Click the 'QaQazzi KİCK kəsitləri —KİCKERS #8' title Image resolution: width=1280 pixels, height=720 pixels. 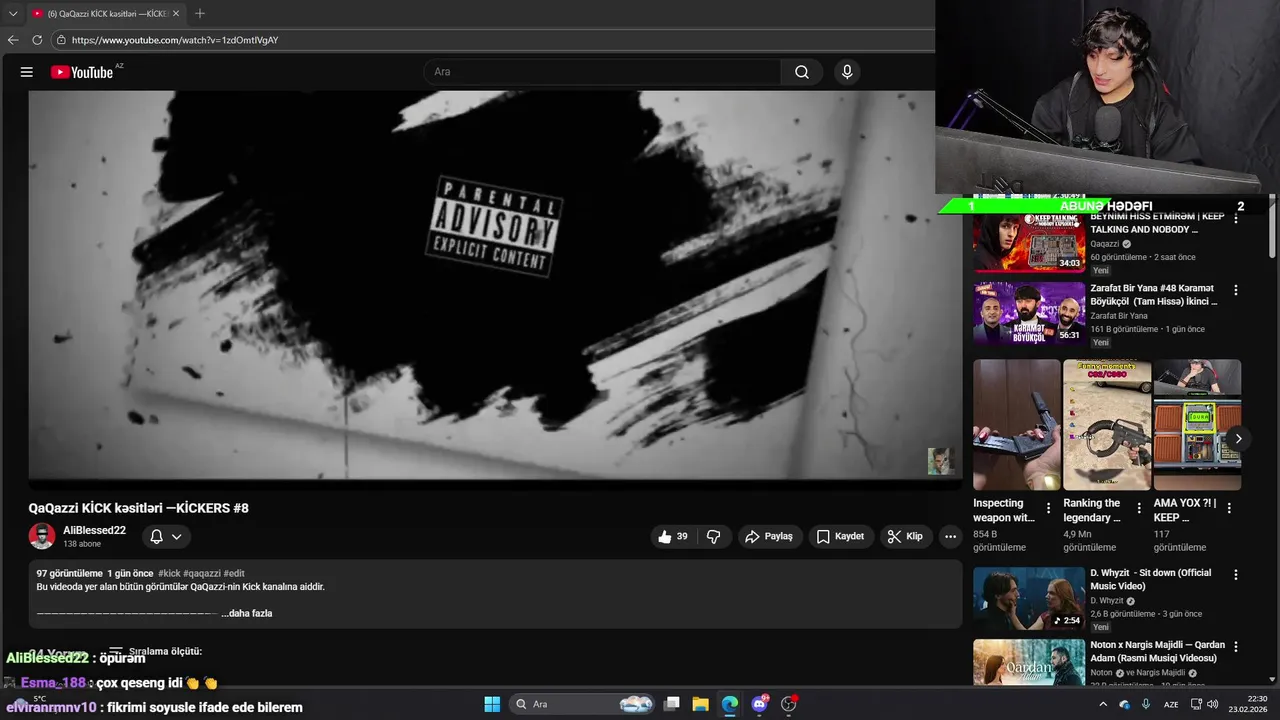pyautogui.click(x=139, y=508)
